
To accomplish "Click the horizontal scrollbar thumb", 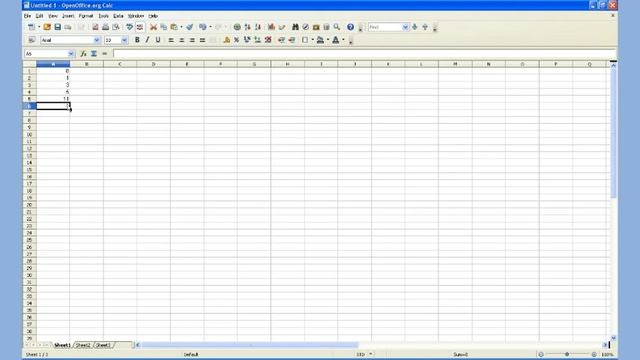I will tap(250, 345).
